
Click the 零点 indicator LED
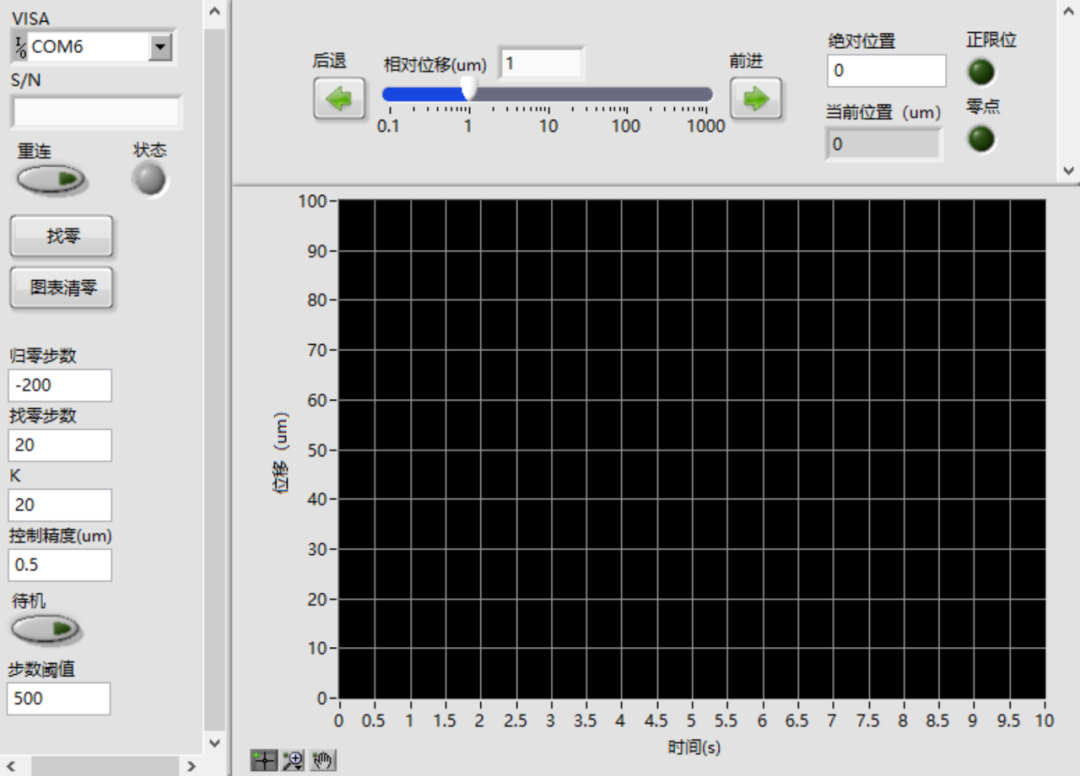click(x=982, y=139)
